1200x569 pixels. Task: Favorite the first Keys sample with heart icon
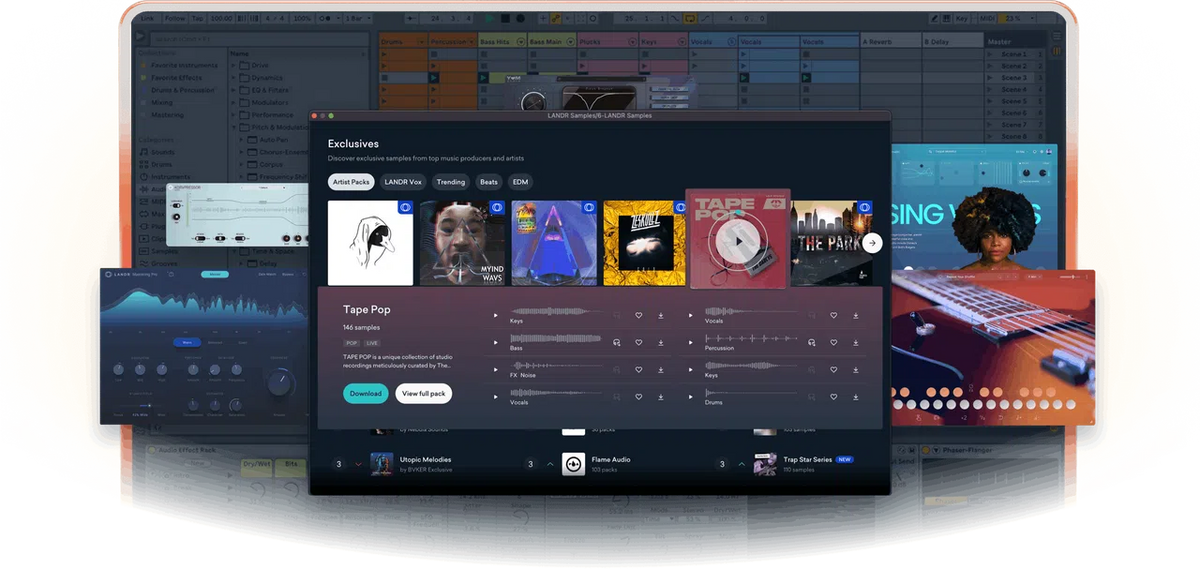coord(638,315)
